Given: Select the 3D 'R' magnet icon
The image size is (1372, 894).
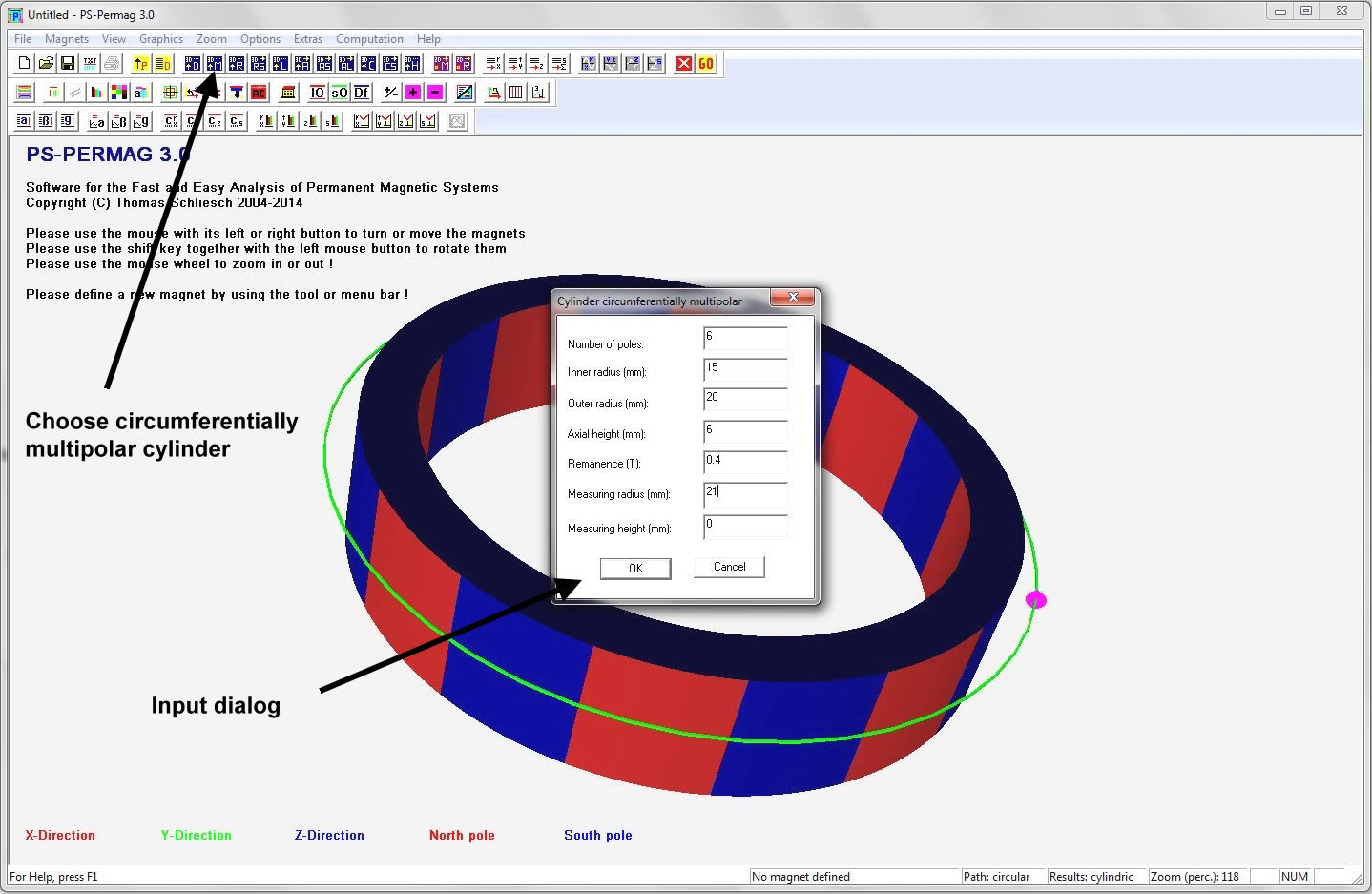Looking at the screenshot, I should (x=237, y=64).
